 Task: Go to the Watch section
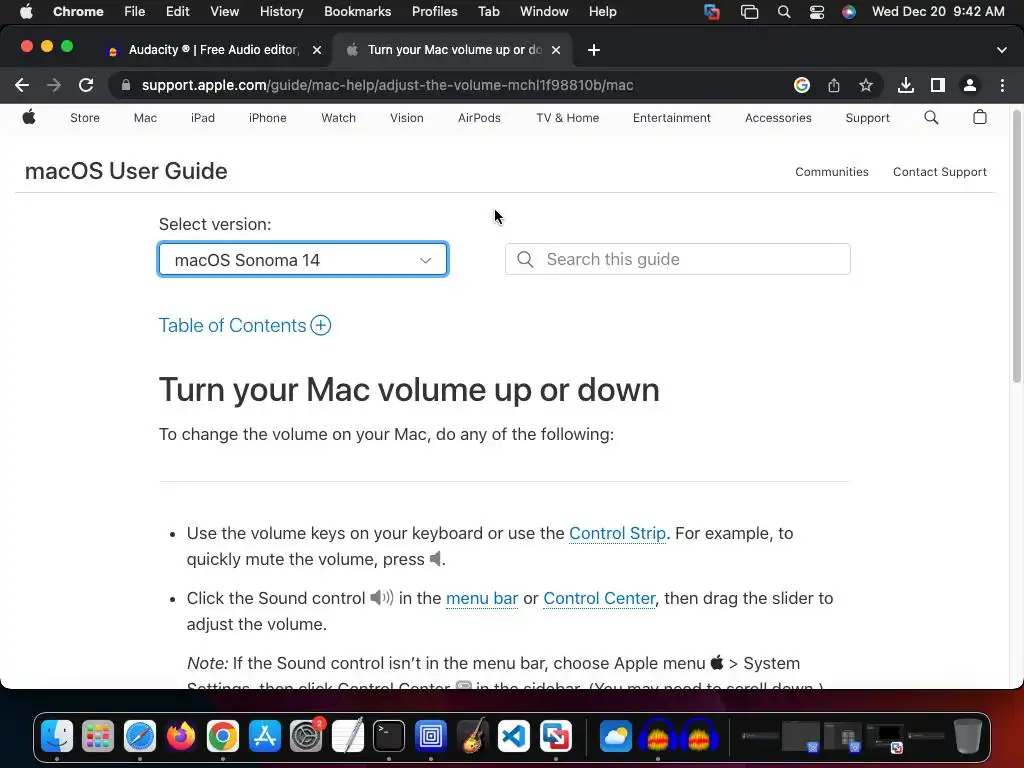[x=338, y=118]
